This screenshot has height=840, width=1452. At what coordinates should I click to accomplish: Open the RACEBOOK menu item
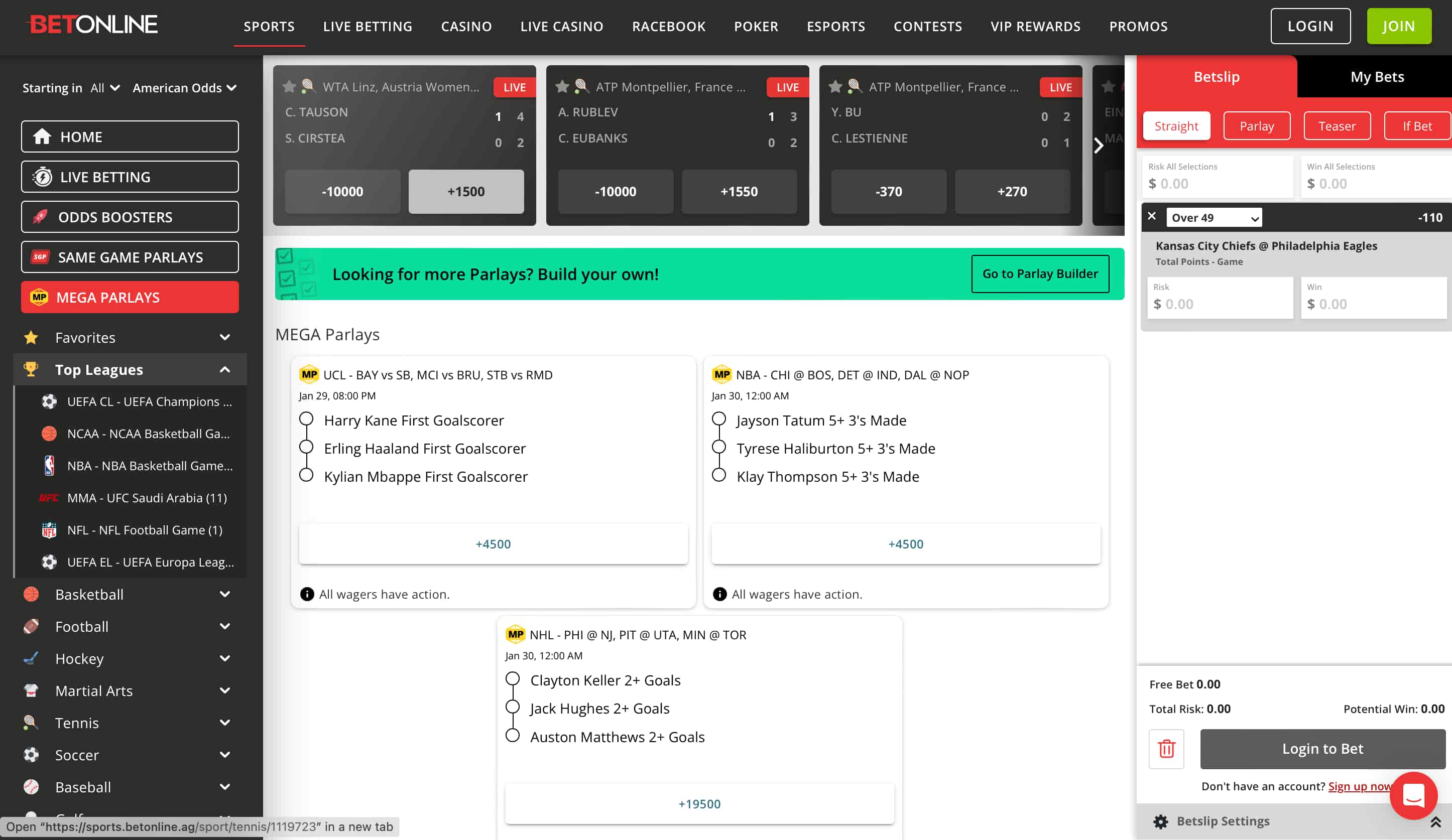tap(668, 26)
